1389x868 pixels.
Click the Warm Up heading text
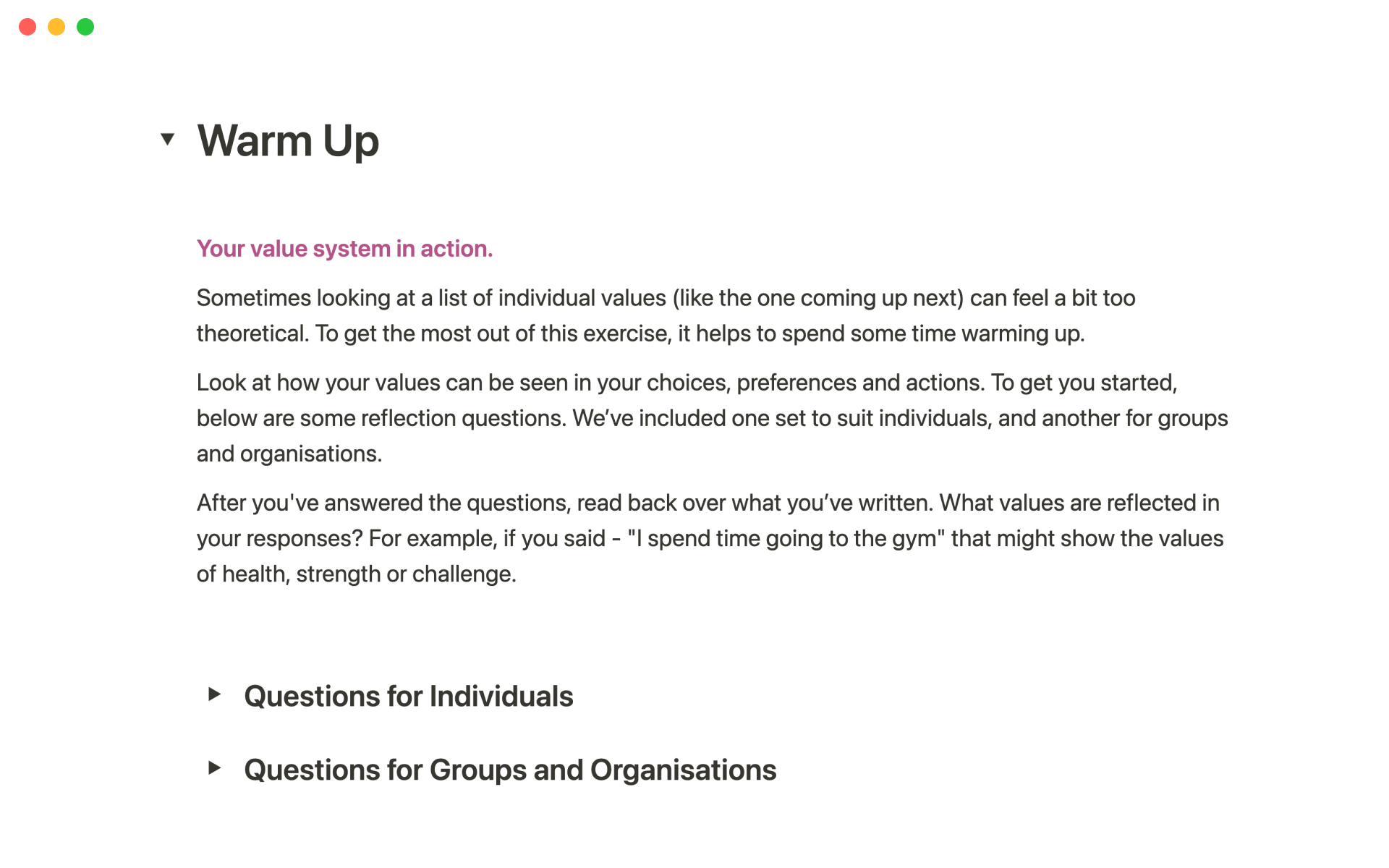click(288, 140)
